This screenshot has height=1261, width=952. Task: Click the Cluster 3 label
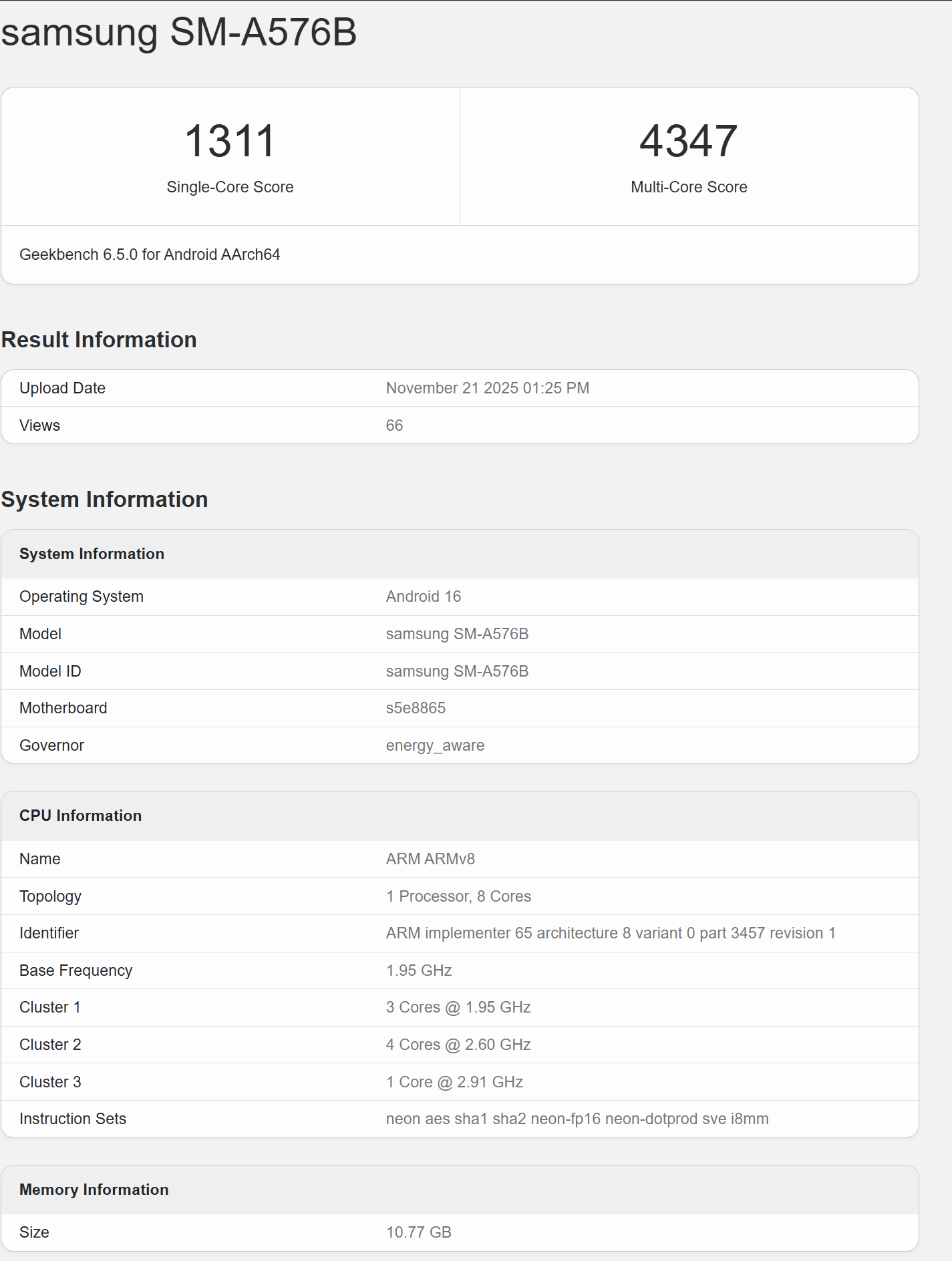(x=50, y=1082)
